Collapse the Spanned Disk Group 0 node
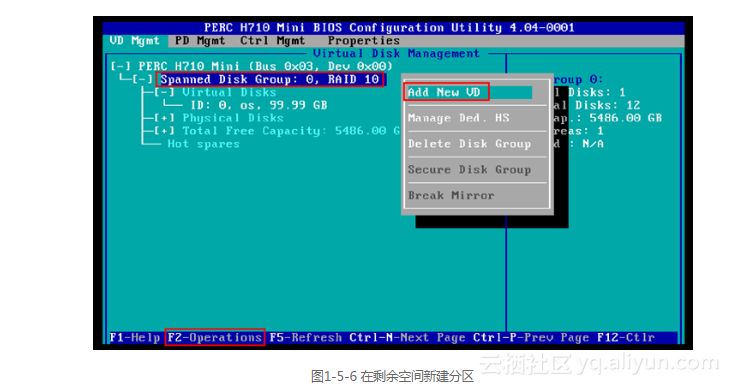Image resolution: width=730 pixels, height=386 pixels. point(142,80)
